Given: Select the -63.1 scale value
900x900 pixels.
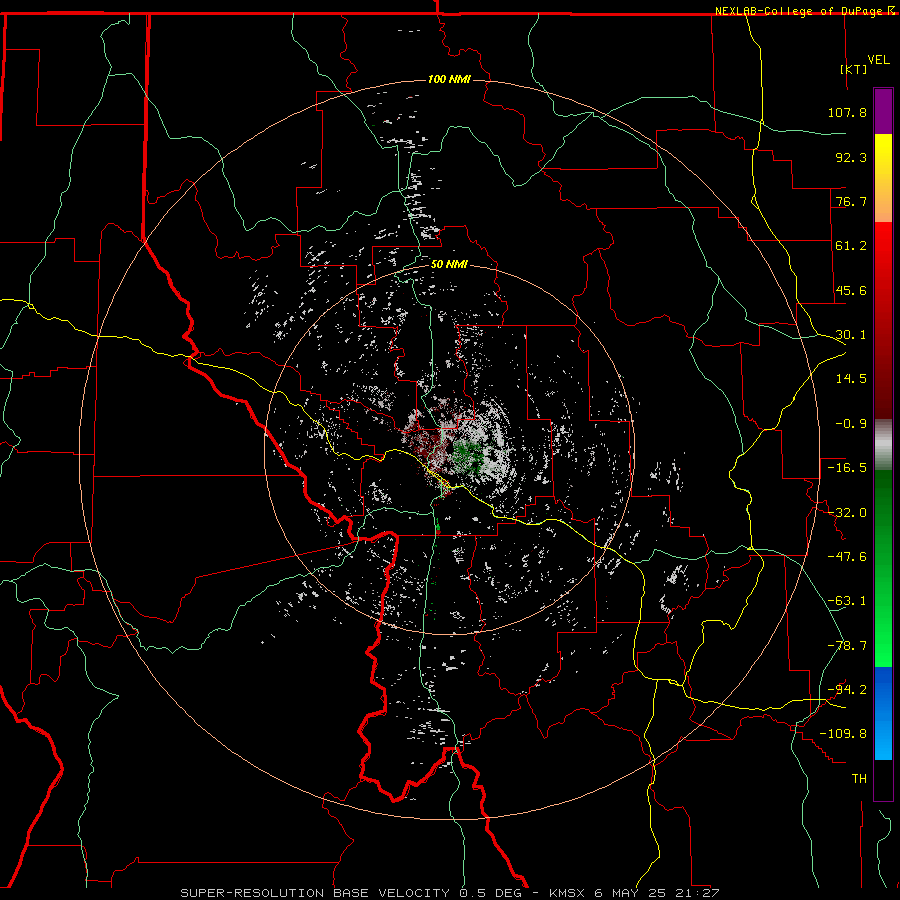Looking at the screenshot, I should 847,601.
